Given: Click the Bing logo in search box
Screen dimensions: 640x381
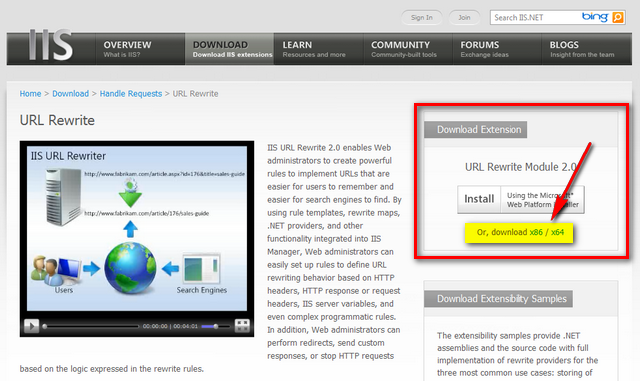Looking at the screenshot, I should click(x=595, y=17).
